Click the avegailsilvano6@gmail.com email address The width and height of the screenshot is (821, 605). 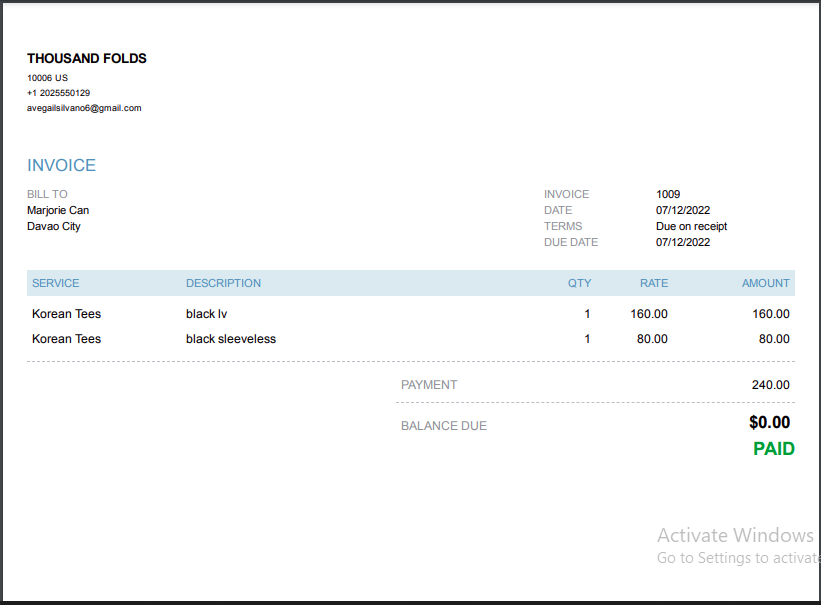coord(84,108)
